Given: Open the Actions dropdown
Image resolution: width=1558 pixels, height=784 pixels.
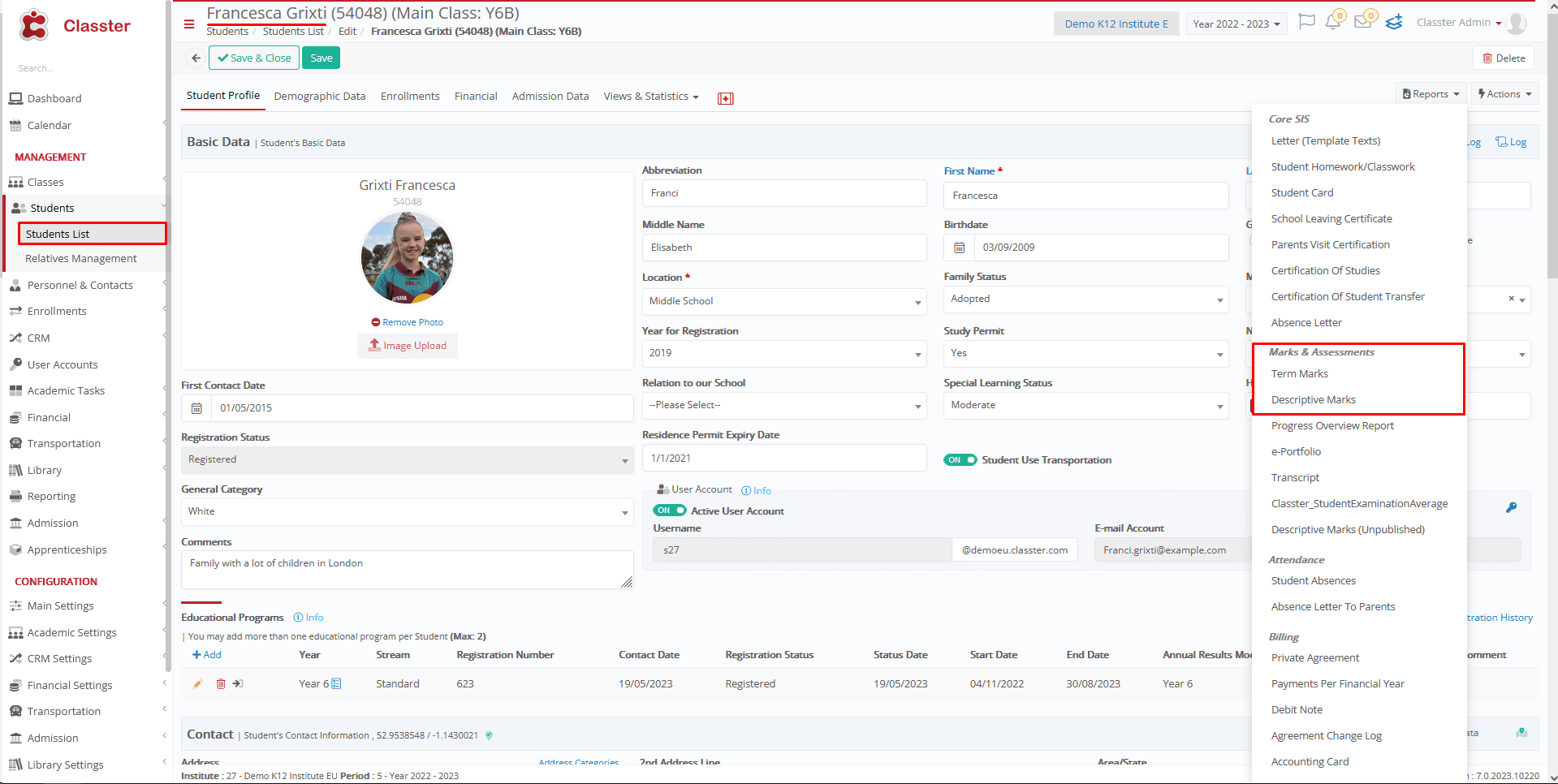Looking at the screenshot, I should tap(1504, 94).
